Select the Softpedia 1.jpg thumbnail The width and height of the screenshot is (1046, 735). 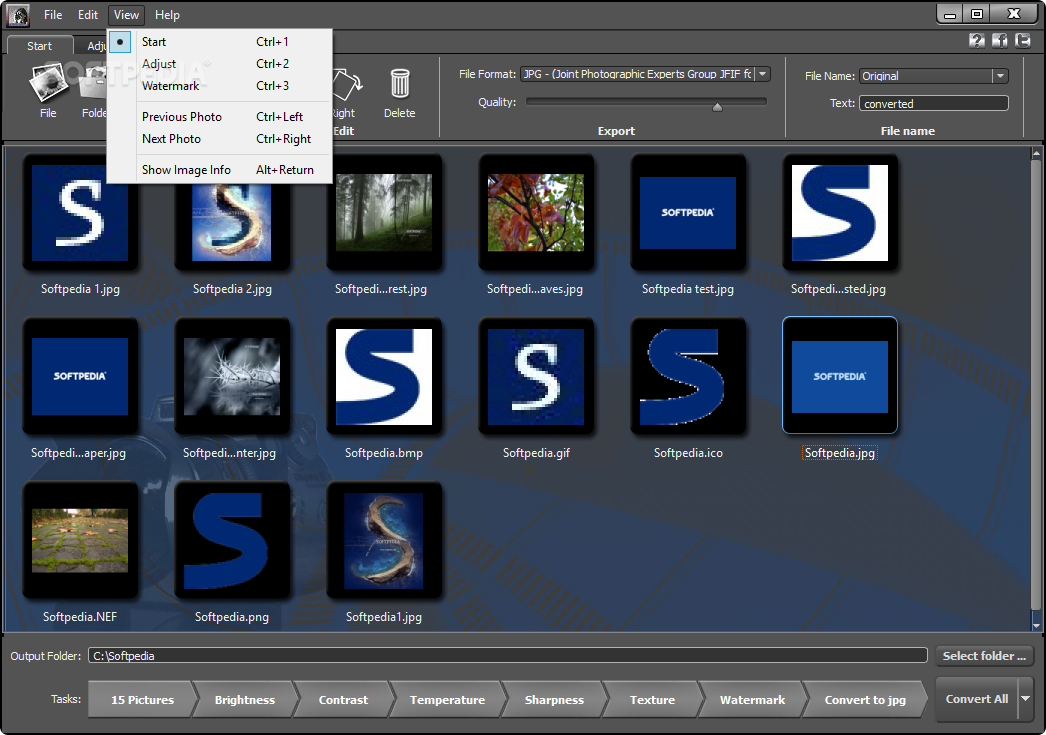(80, 212)
